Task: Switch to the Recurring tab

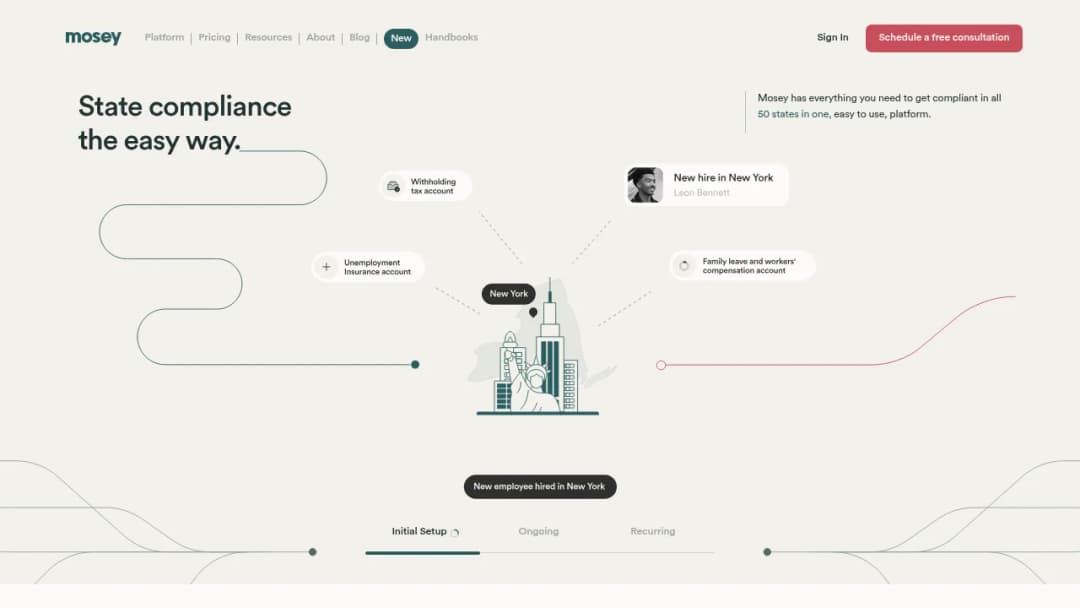Action: point(652,532)
